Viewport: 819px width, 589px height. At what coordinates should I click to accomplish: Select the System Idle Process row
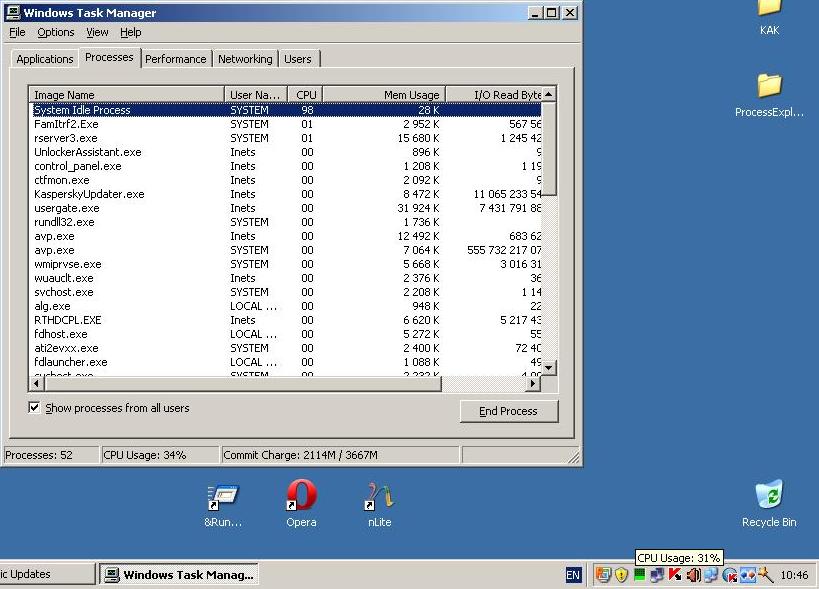285,110
